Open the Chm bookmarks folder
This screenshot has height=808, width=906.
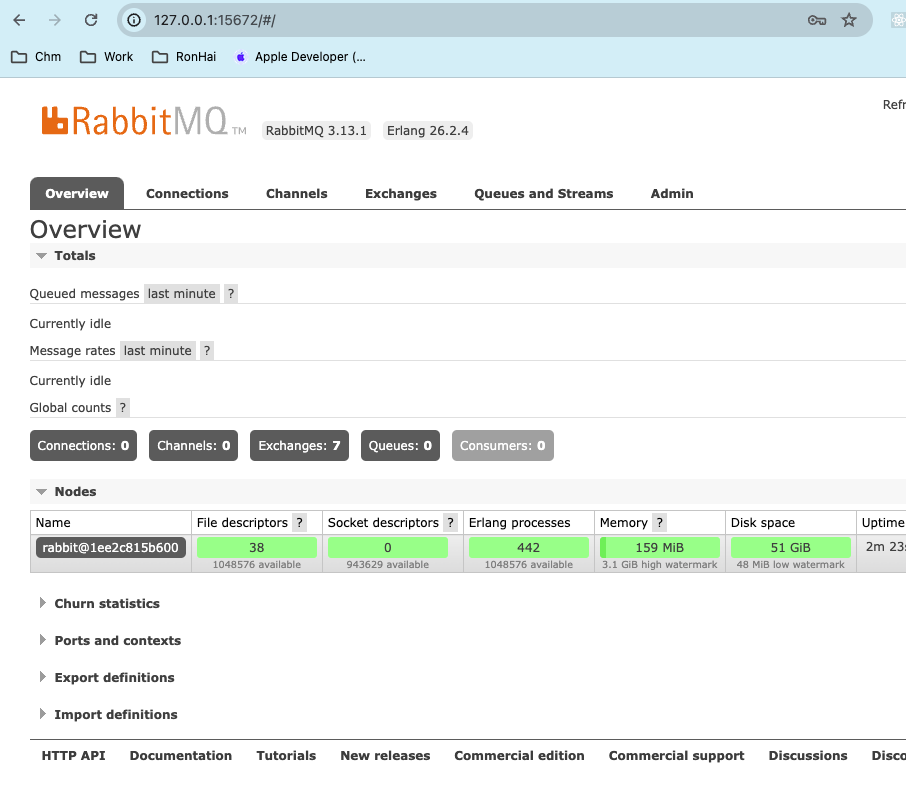36,57
